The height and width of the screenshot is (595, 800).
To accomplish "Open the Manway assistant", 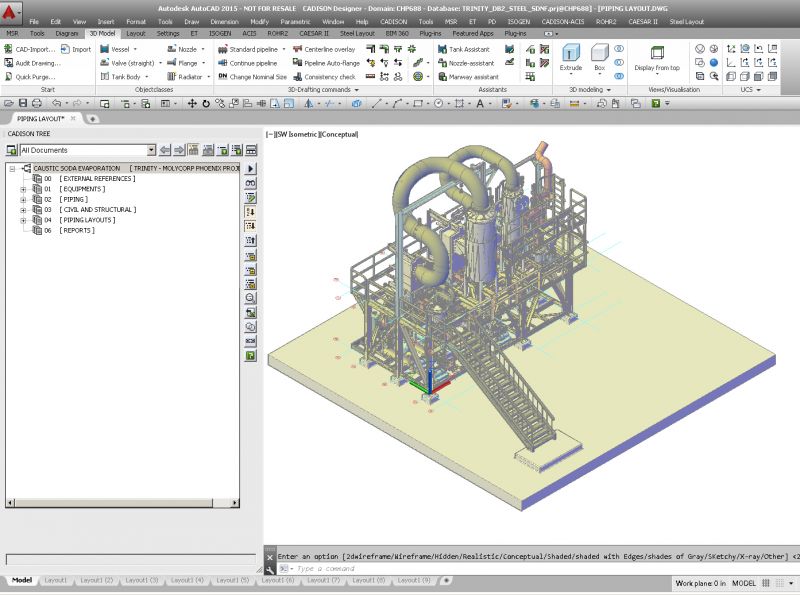I will point(468,77).
